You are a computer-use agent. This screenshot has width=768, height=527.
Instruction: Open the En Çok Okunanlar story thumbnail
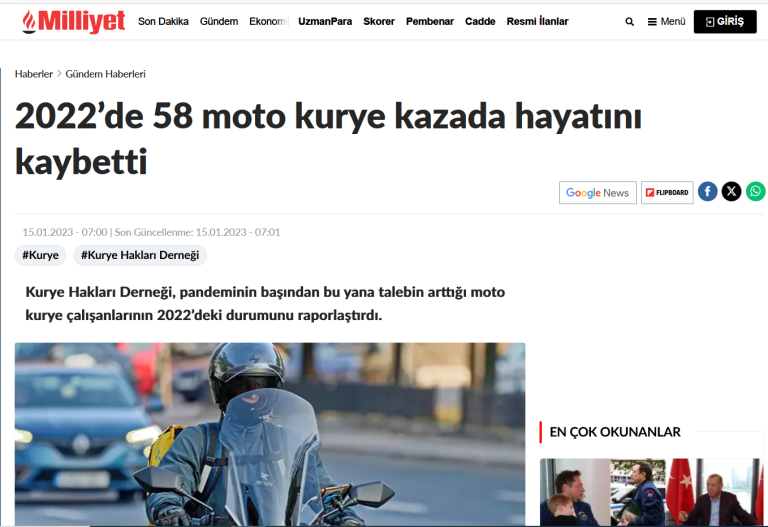click(x=651, y=492)
